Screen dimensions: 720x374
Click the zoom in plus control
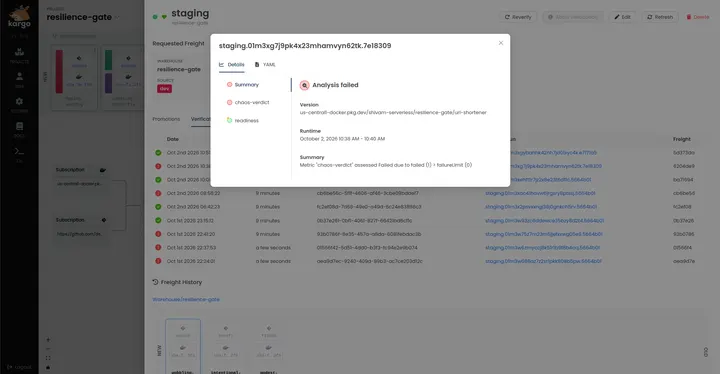[48, 340]
